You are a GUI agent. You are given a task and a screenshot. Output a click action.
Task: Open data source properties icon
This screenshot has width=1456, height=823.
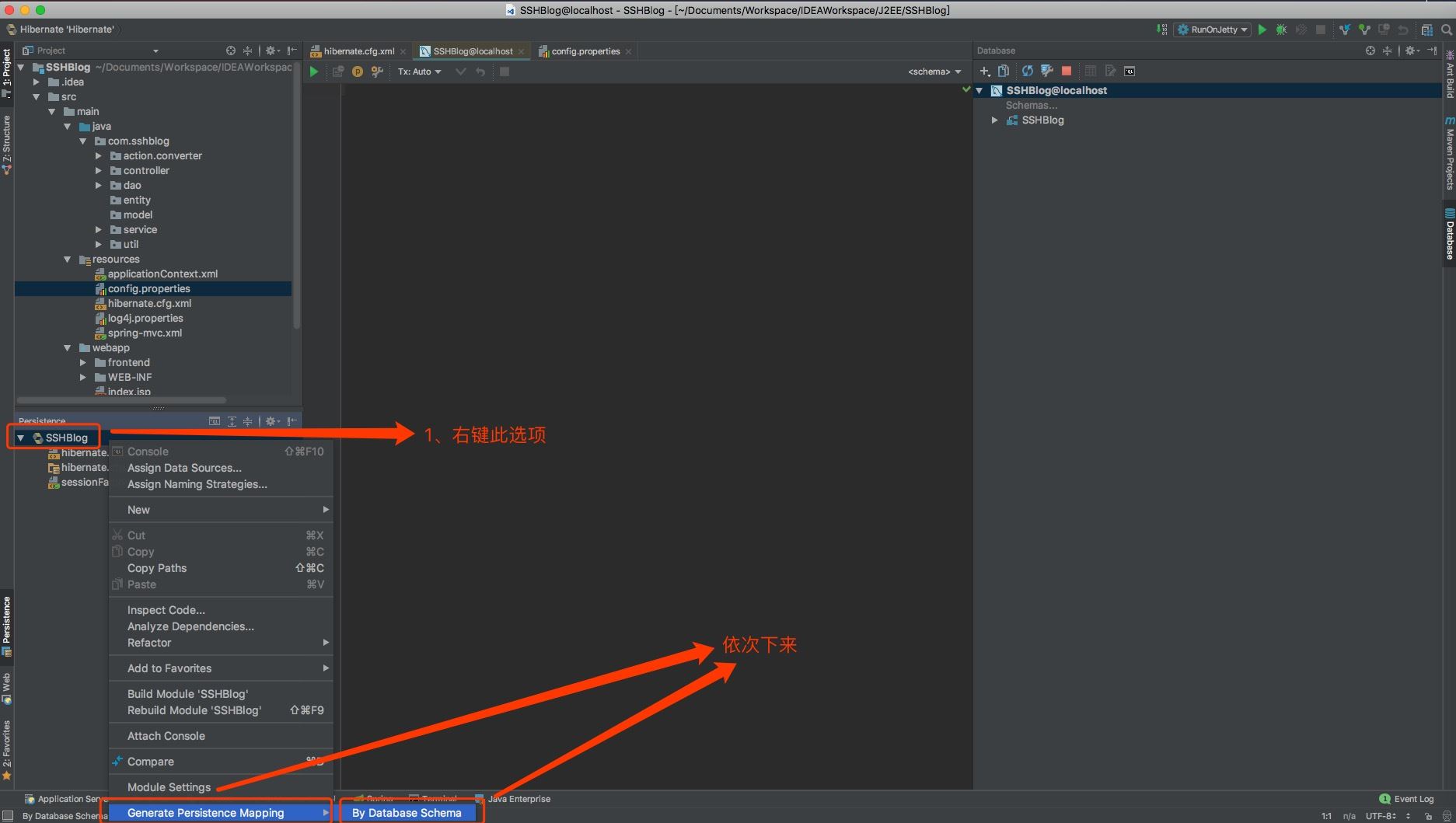[x=1047, y=71]
